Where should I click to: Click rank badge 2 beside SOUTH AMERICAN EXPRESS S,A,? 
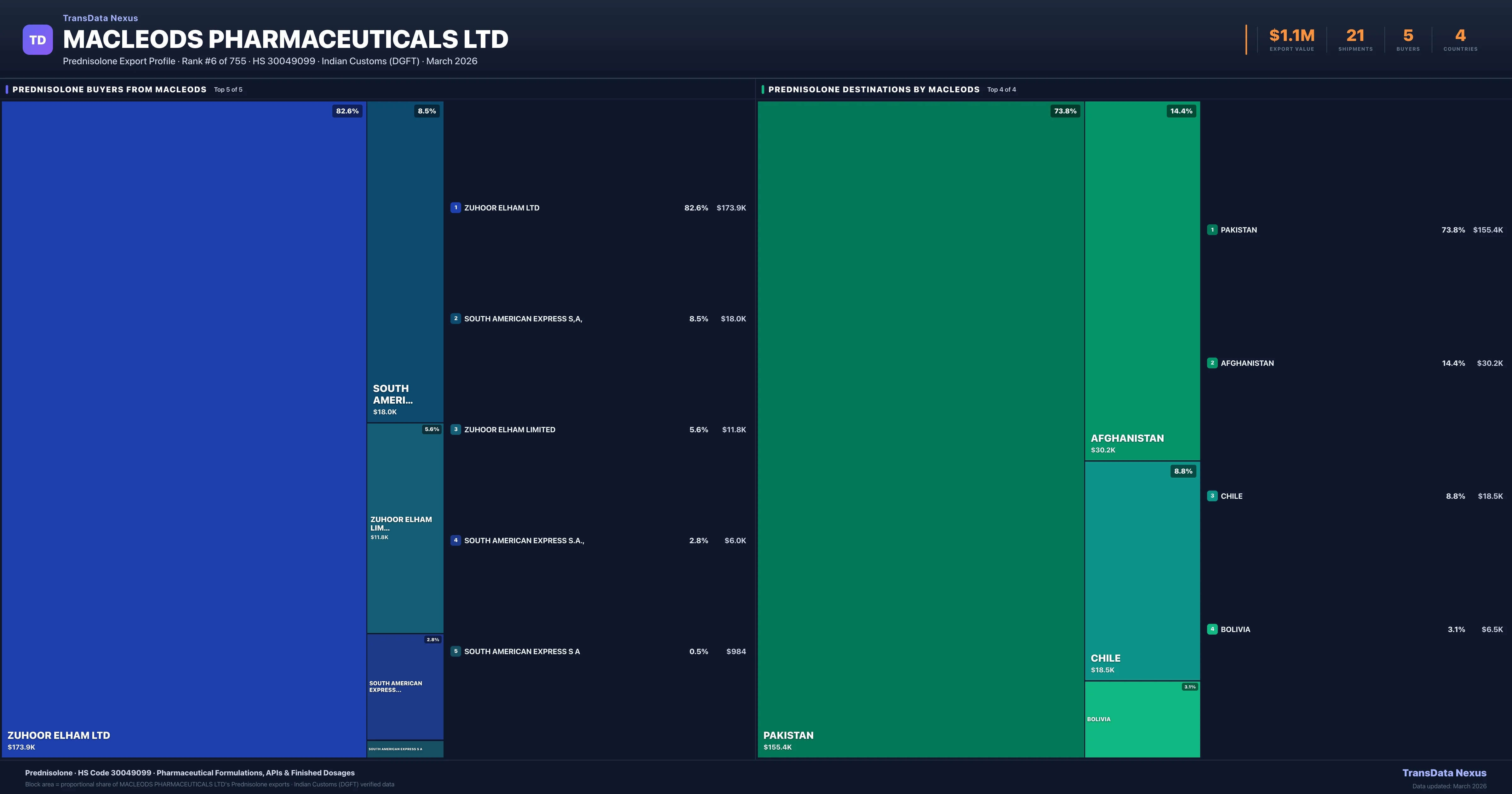click(x=455, y=318)
